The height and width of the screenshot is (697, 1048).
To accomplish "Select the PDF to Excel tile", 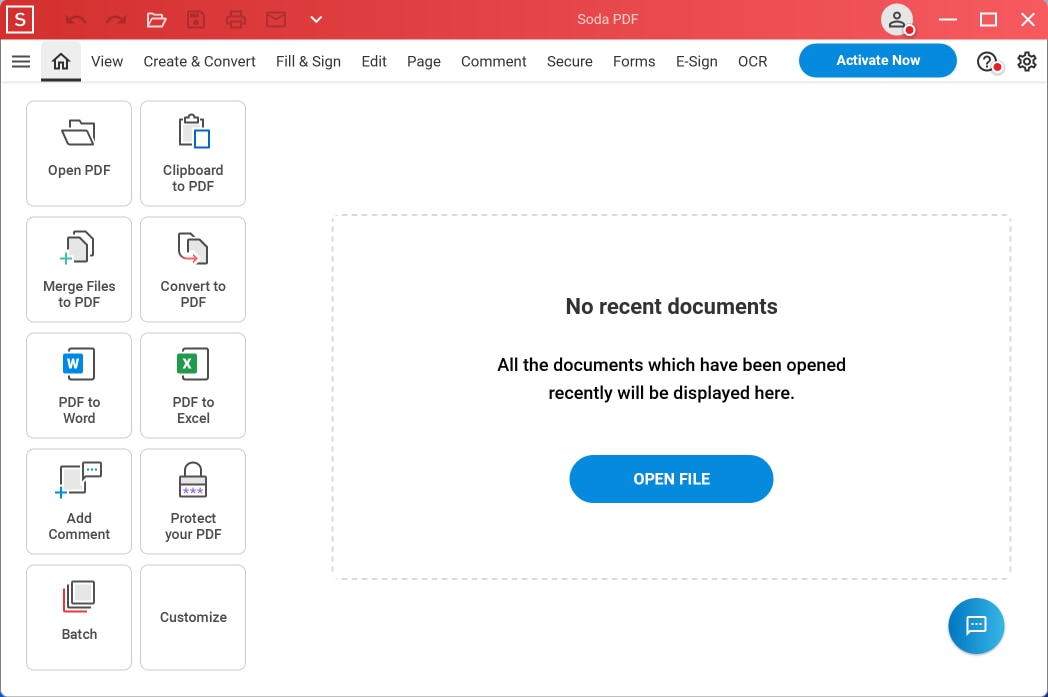I will point(193,386).
